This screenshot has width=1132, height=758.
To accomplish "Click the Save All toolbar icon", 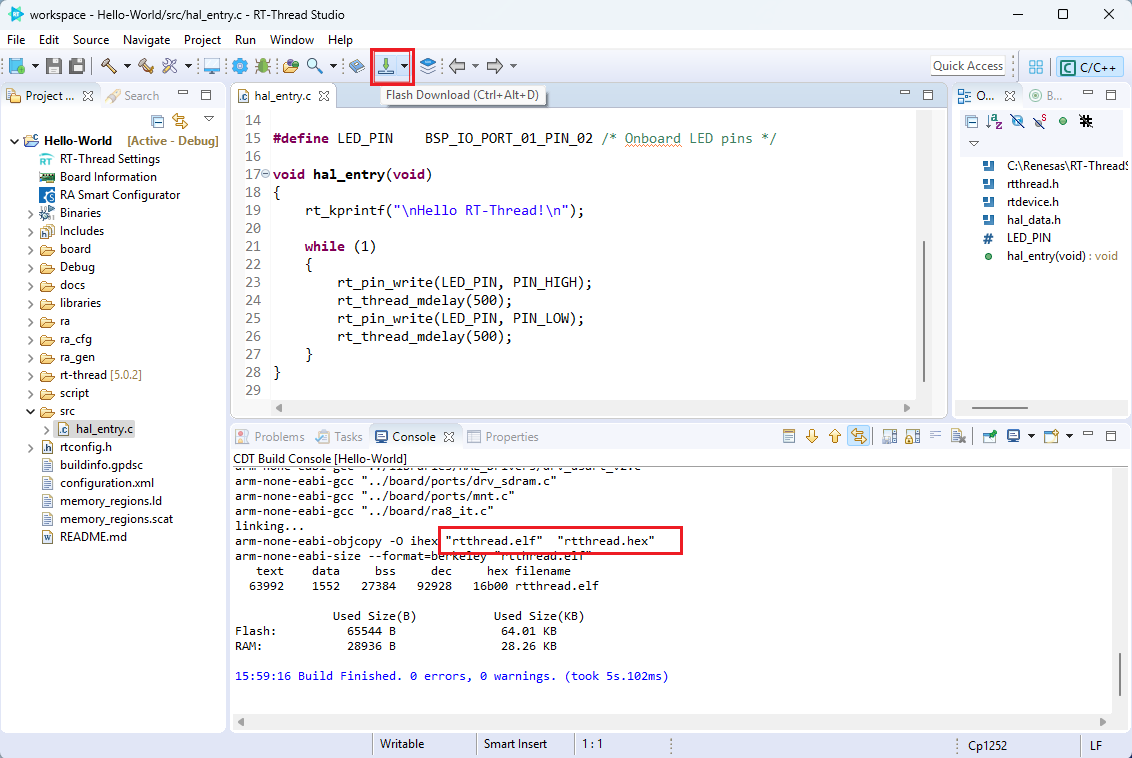I will tap(77, 66).
